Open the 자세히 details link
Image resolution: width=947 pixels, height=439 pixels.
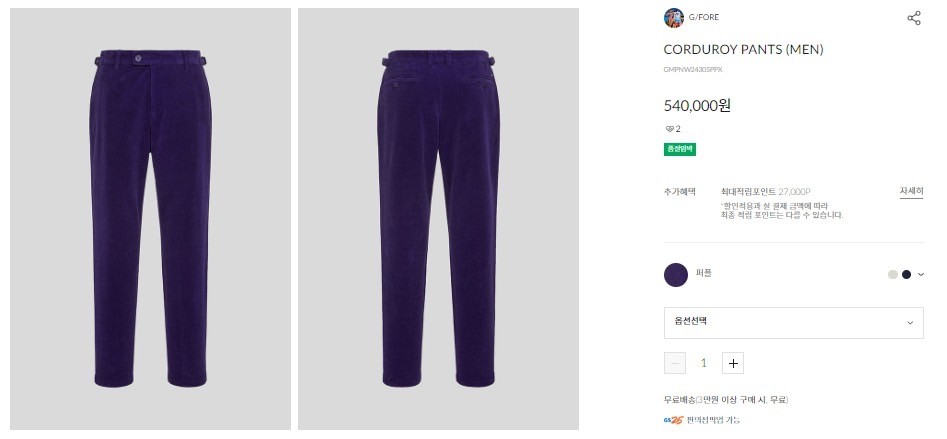pyautogui.click(x=911, y=191)
